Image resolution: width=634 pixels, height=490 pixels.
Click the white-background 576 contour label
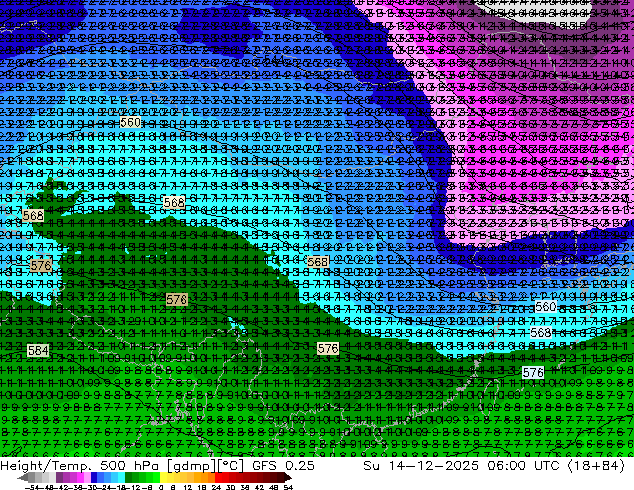(x=533, y=373)
